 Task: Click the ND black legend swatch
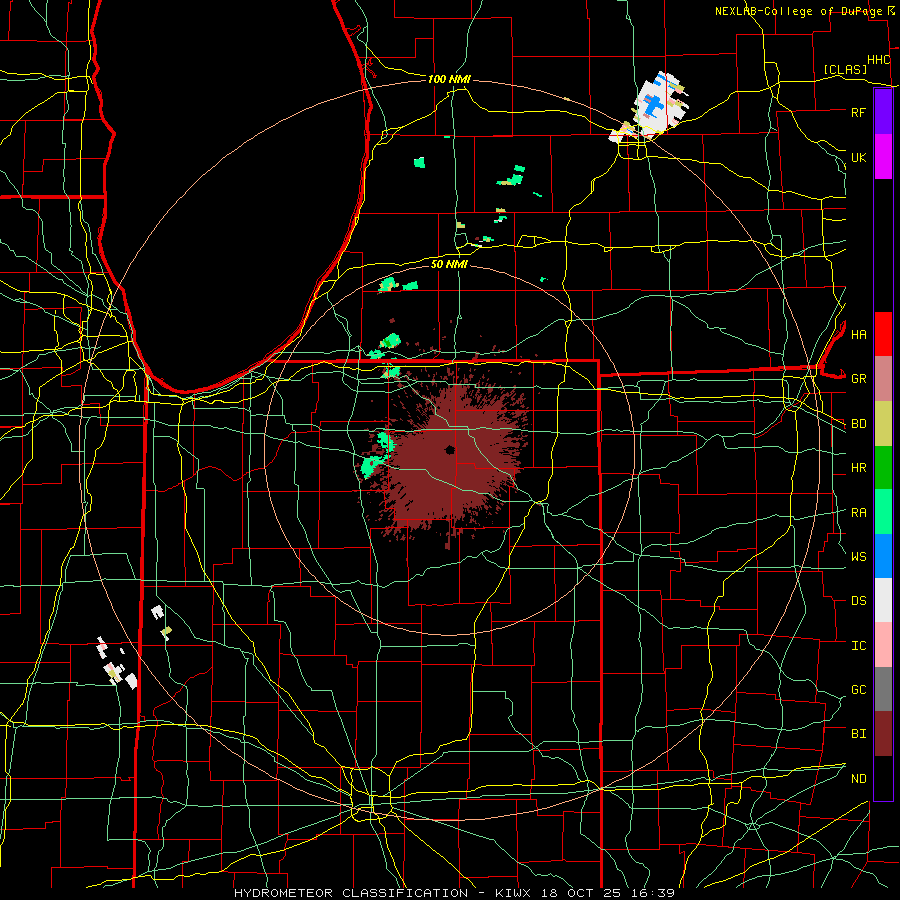click(883, 778)
